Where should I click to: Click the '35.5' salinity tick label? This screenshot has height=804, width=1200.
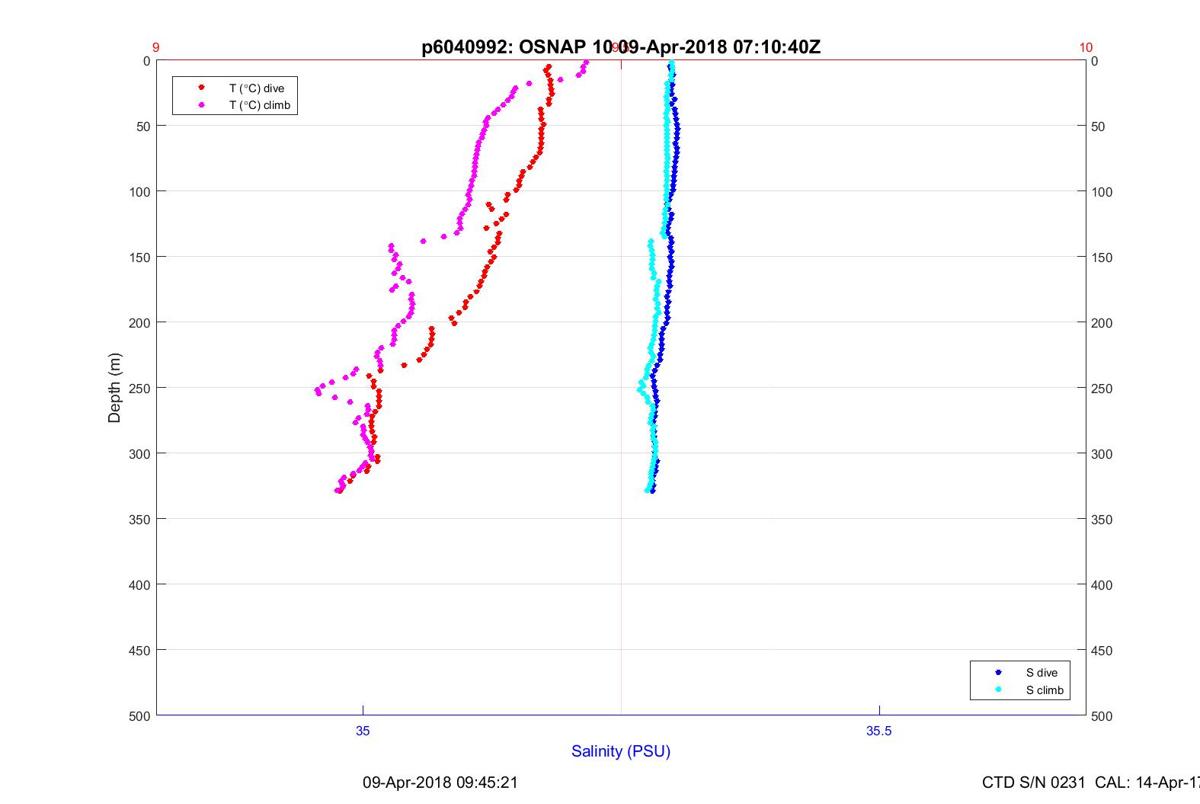point(879,732)
